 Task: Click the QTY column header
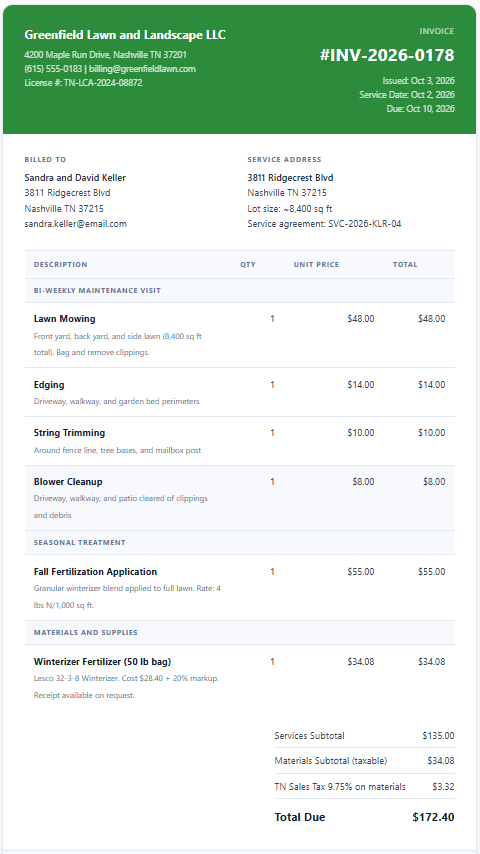pyautogui.click(x=248, y=265)
